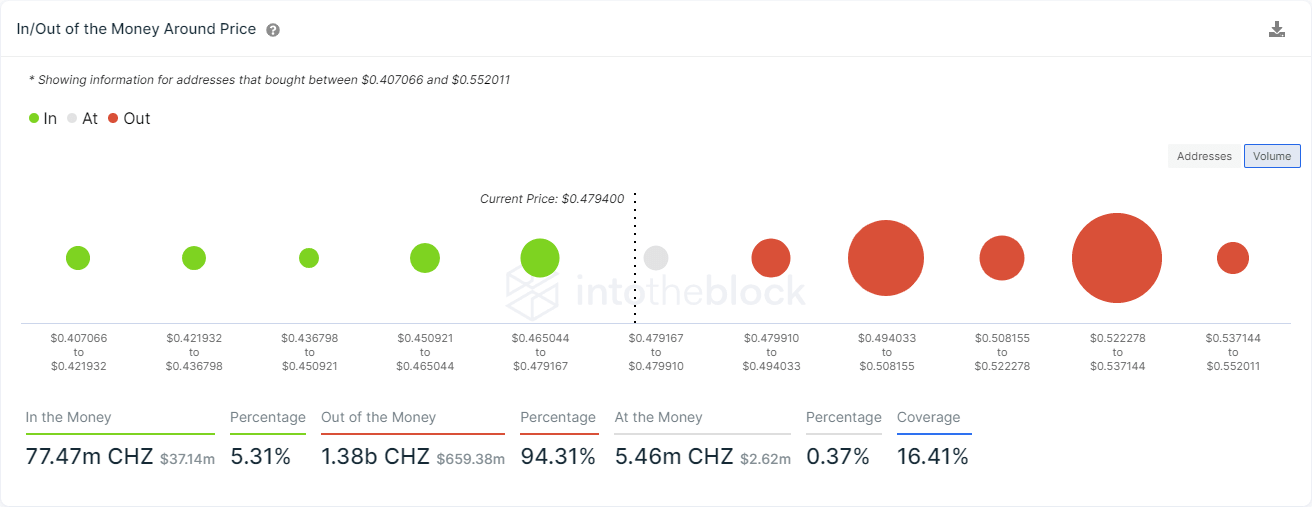
Task: Toggle the green In legend item
Action: pyautogui.click(x=43, y=118)
